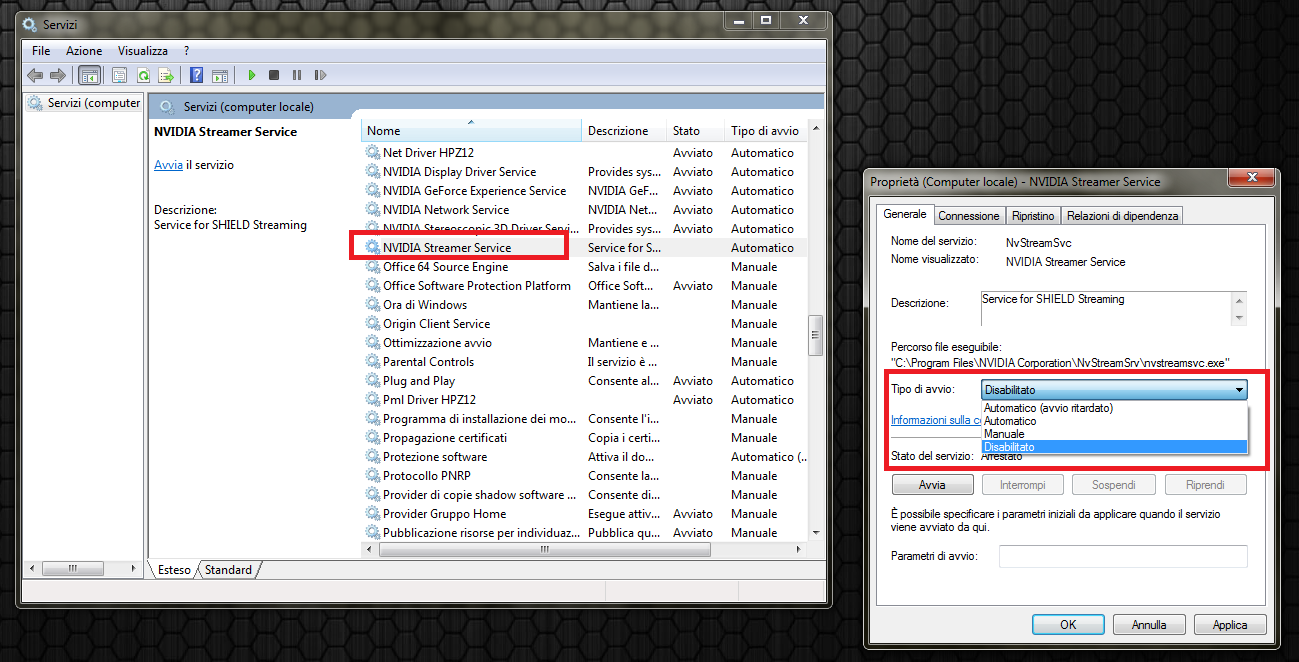The image size is (1299, 662).
Task: Open the ? help menu
Action: click(x=186, y=50)
